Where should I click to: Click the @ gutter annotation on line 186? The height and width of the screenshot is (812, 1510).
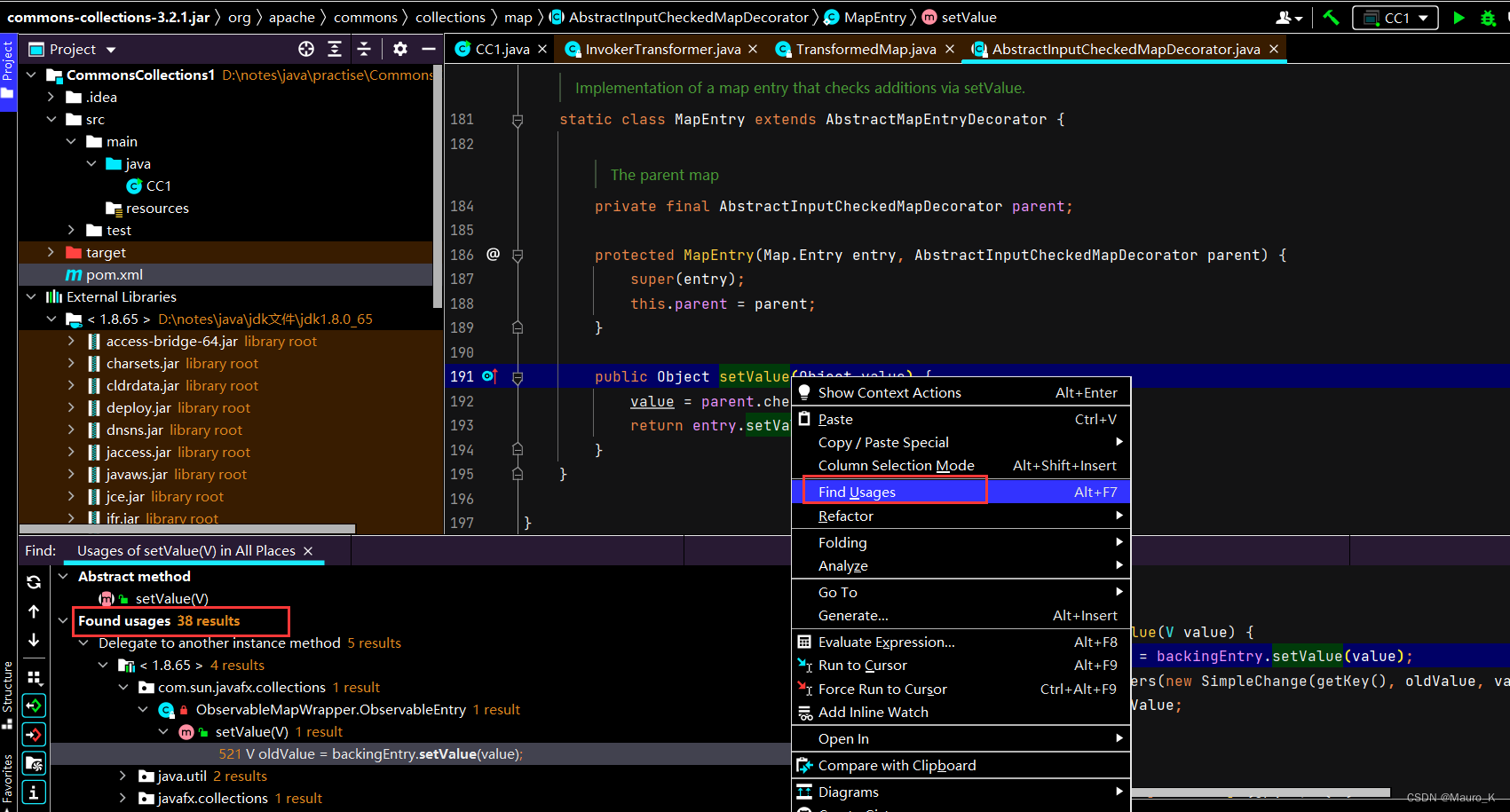[494, 255]
